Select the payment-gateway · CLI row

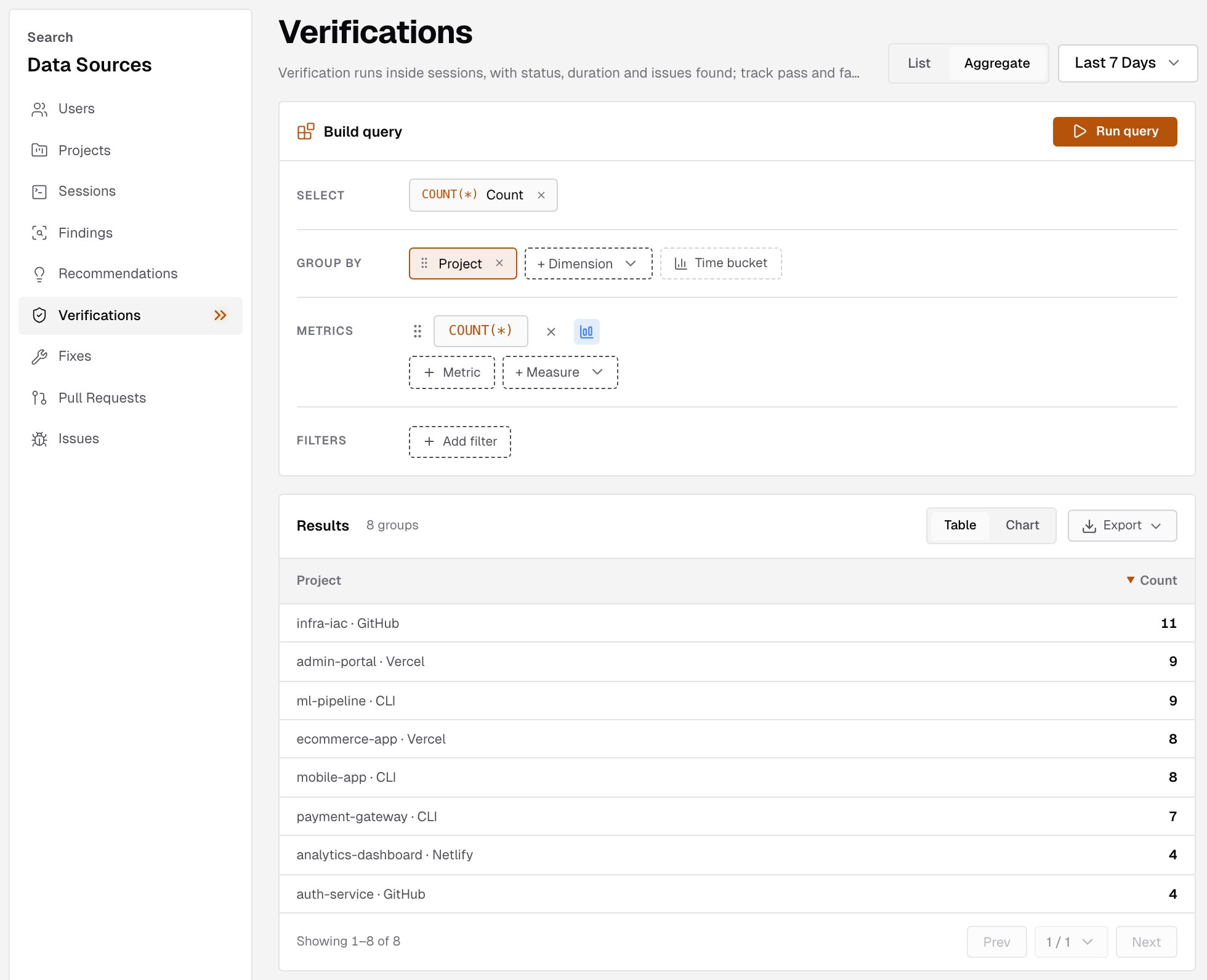(737, 816)
